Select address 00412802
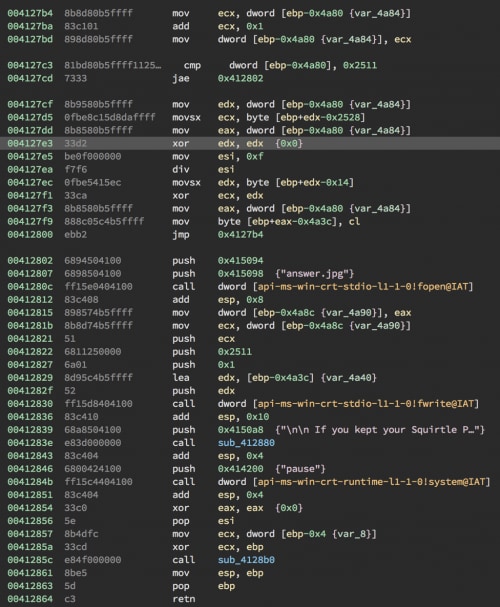The height and width of the screenshot is (607, 500). [30, 261]
